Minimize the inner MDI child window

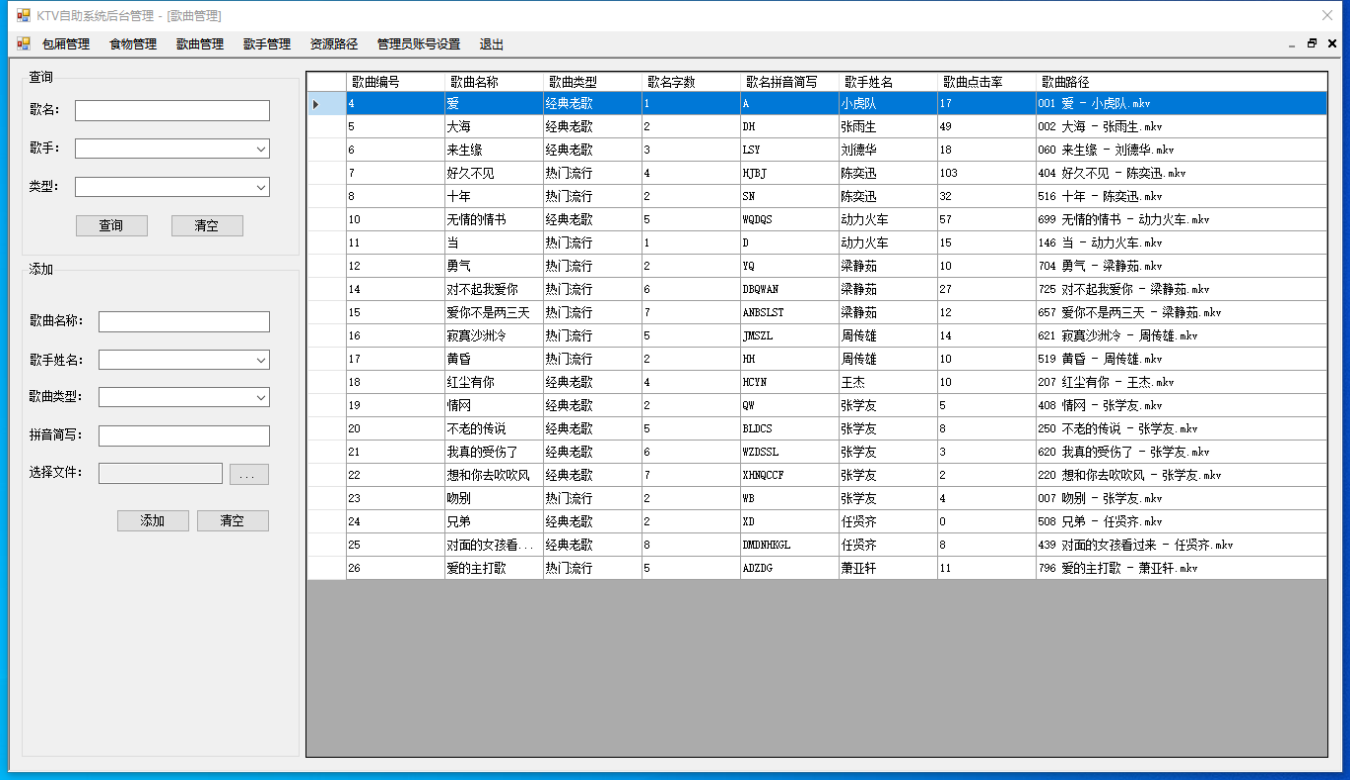[1292, 44]
